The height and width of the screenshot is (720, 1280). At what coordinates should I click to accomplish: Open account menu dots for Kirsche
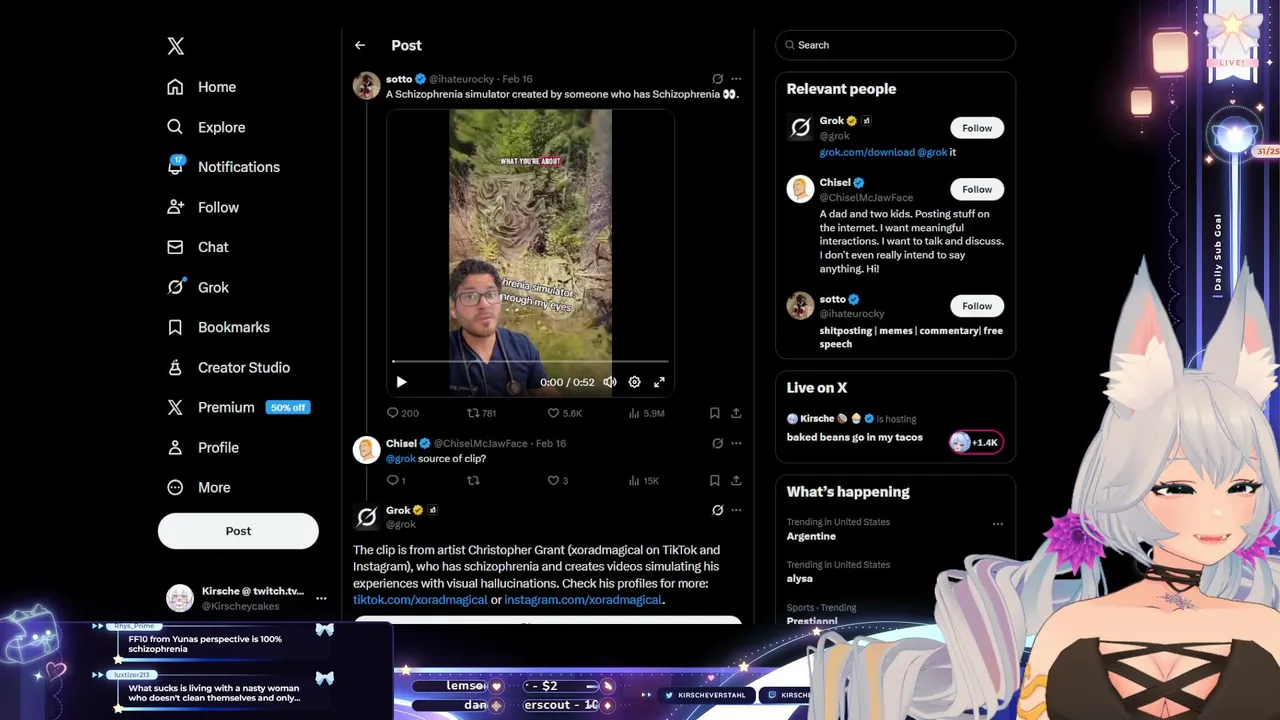(321, 598)
